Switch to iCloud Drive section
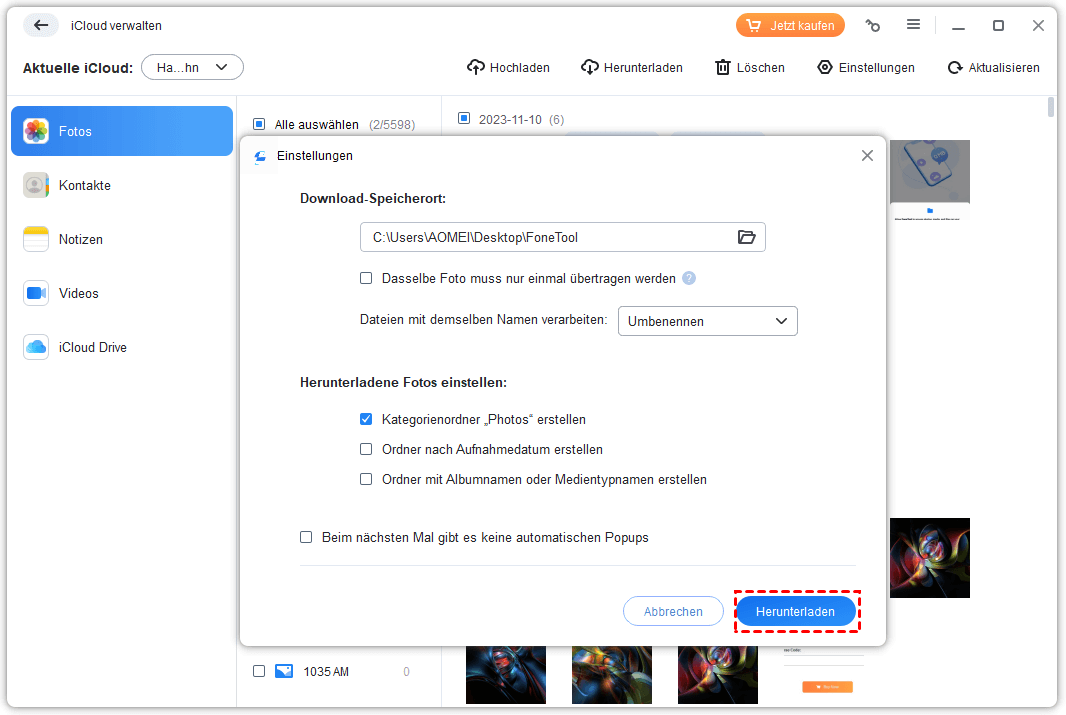This screenshot has width=1066, height=715. point(92,348)
